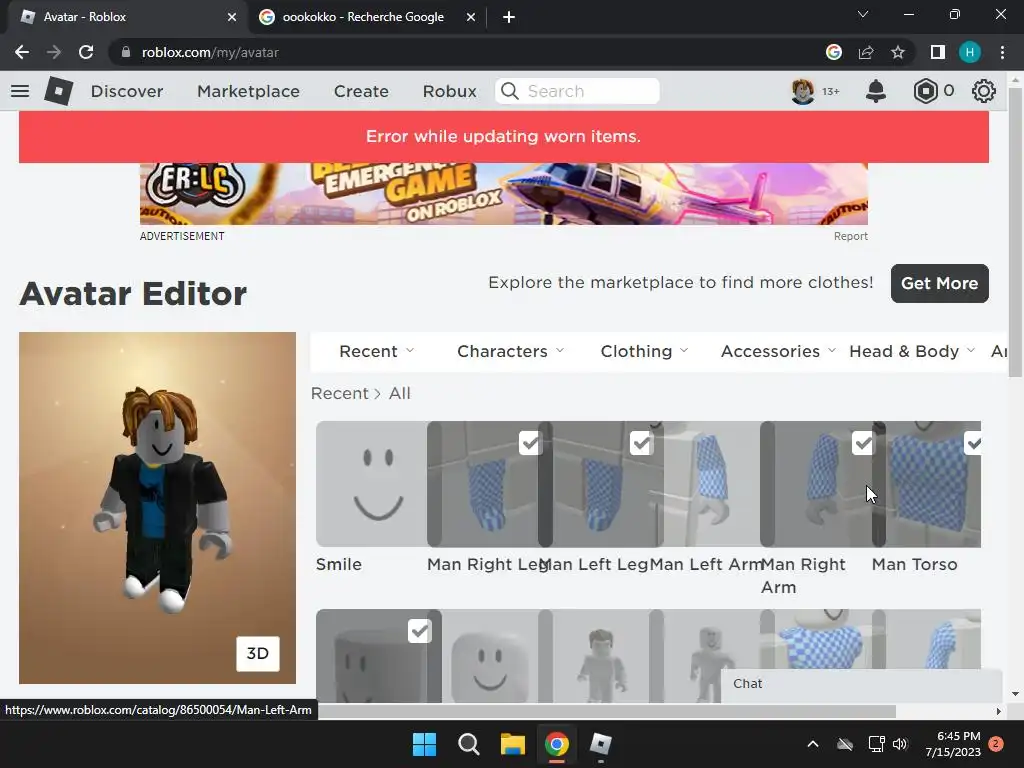
Task: Click the Chrome icon in the taskbar
Action: [556, 744]
